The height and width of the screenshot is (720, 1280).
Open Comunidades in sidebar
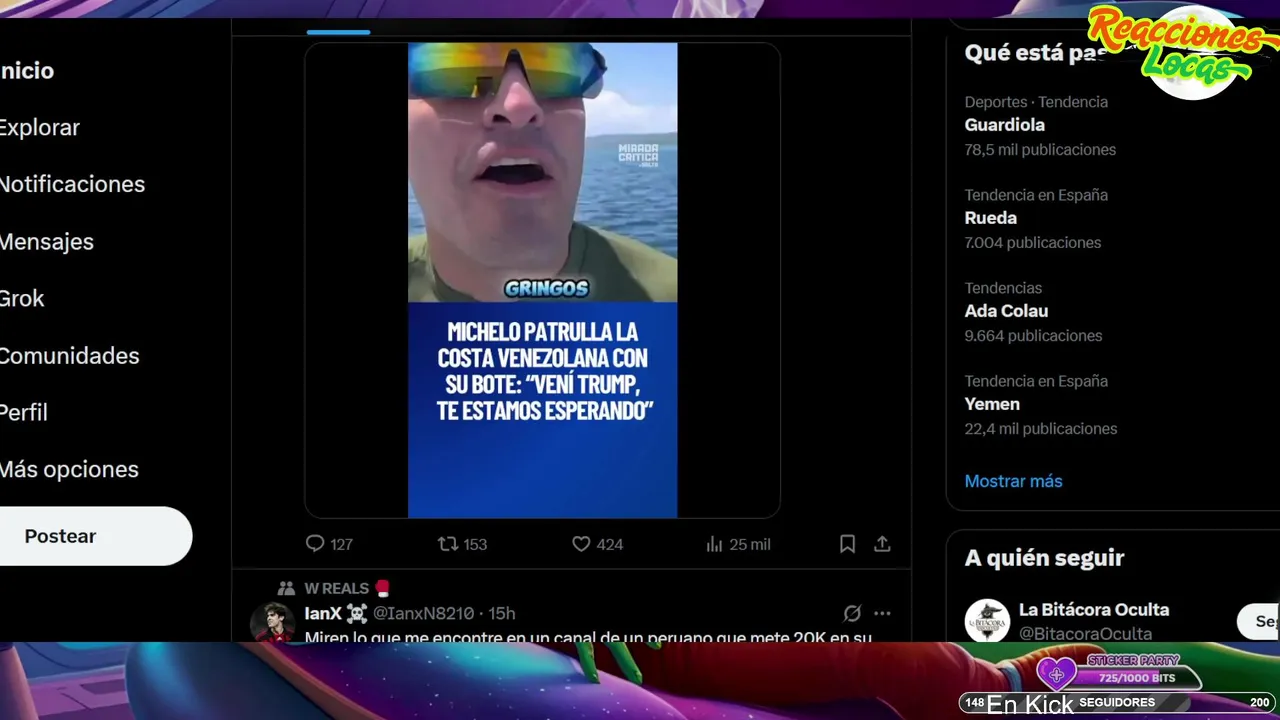point(69,356)
